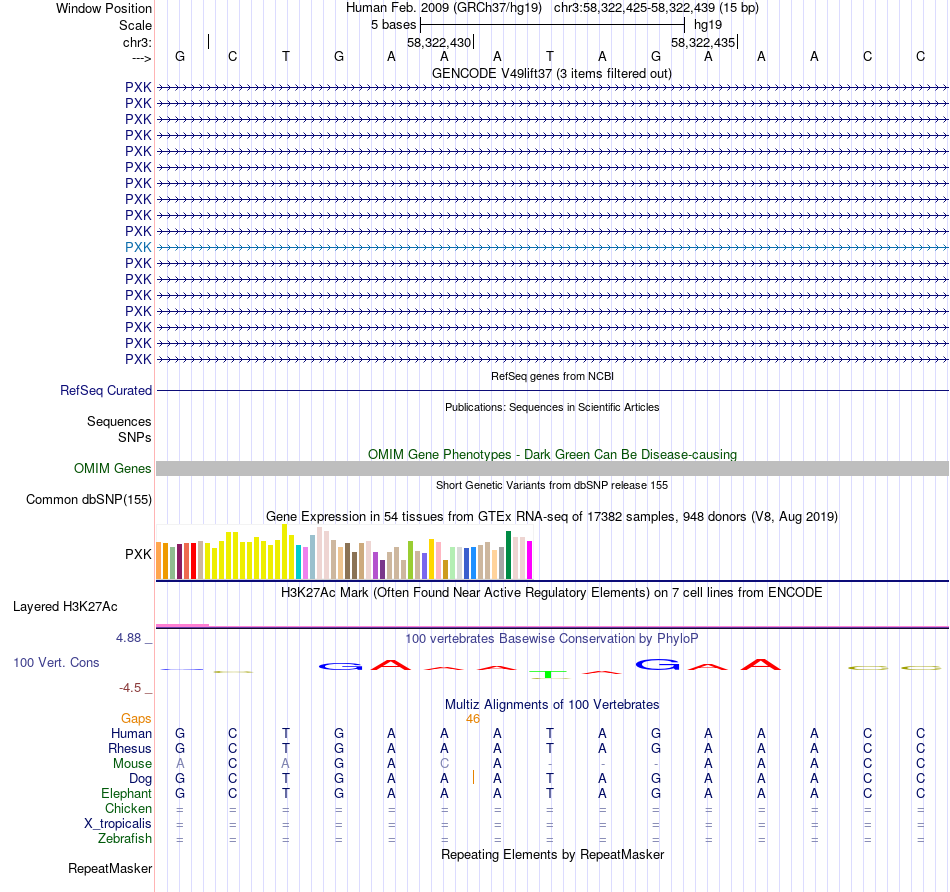Open Multiz Alignments of 100 Vertebrates title
This screenshot has height=892, width=950.
[552, 705]
